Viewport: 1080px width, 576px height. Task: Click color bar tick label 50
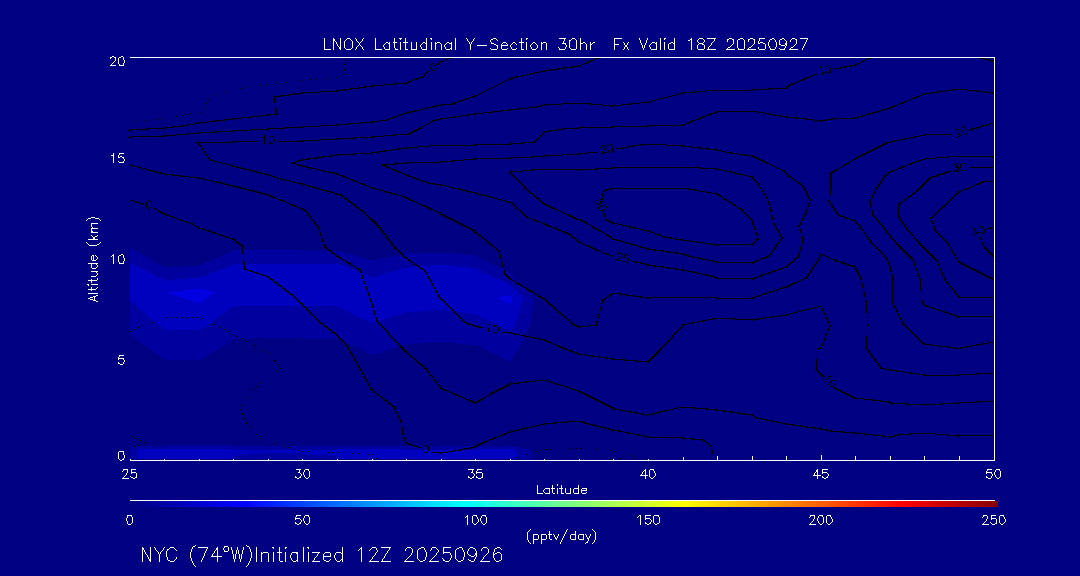click(302, 520)
